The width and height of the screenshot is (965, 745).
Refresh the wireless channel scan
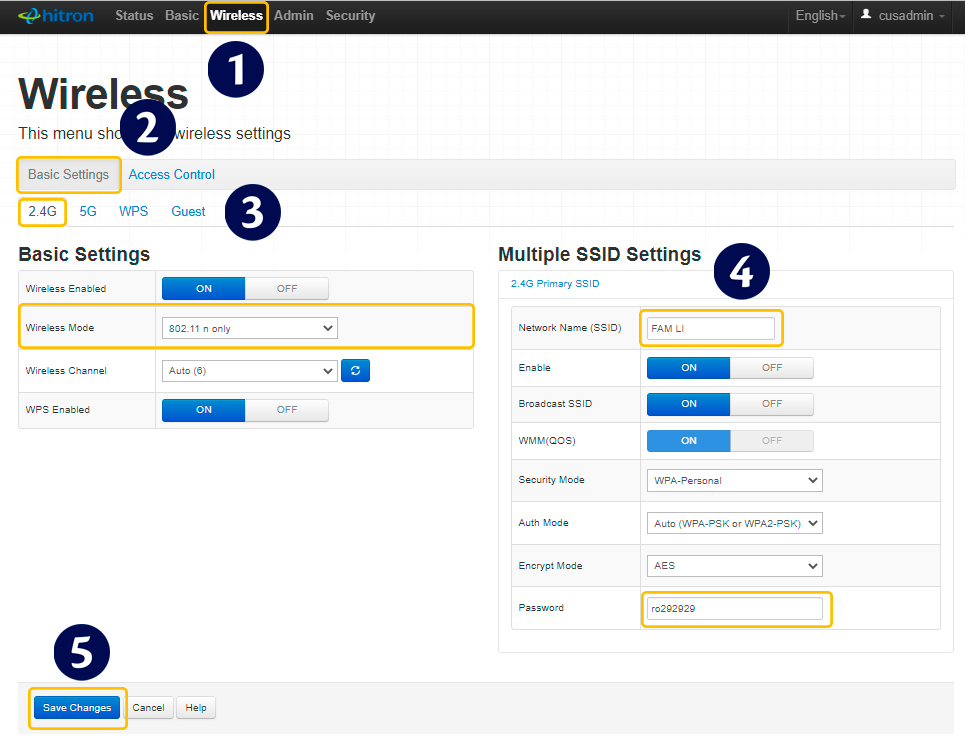point(355,370)
